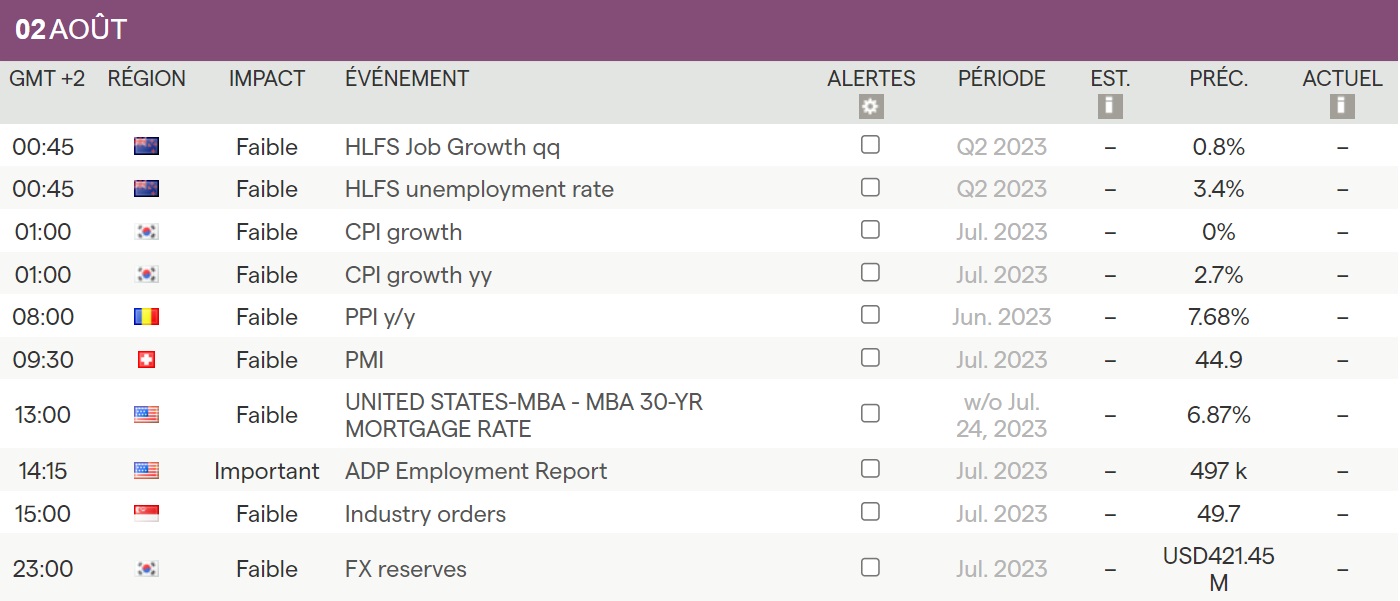Toggle alert for Swiss PMI event
Screen dimensions: 1400x601
[x=870, y=358]
